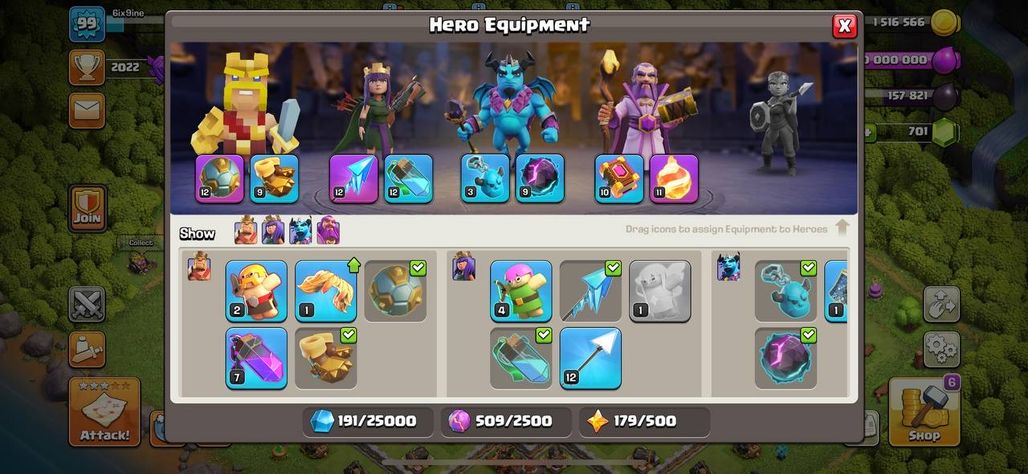
Task: Close the Hero Equipment window
Action: pyautogui.click(x=844, y=26)
